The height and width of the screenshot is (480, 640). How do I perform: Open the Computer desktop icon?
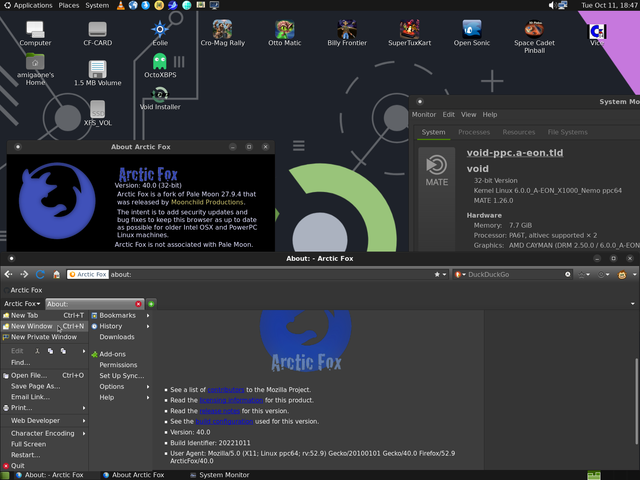[35, 33]
